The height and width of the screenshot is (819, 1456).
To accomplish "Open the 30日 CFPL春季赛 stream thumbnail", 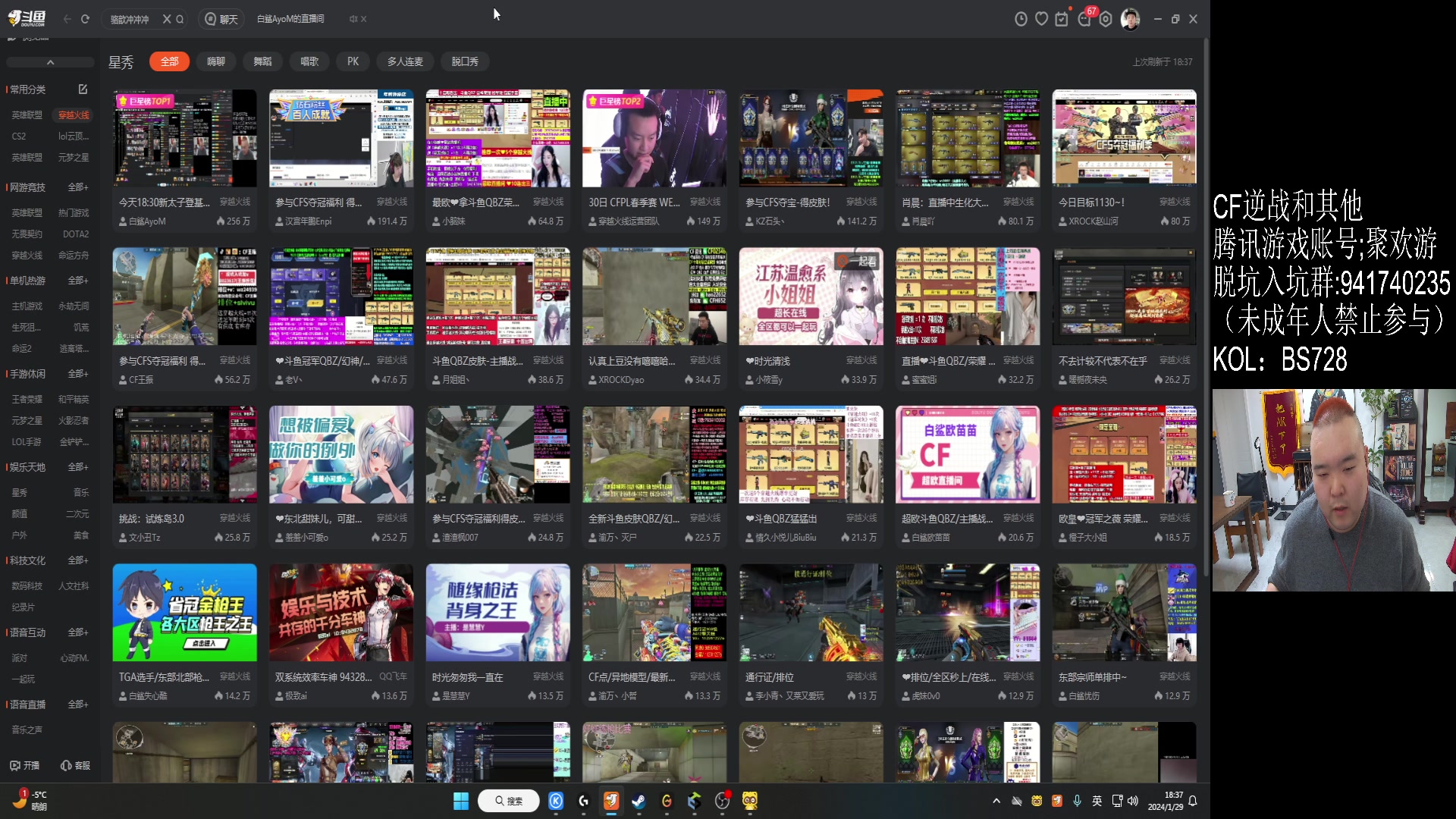I will coord(654,138).
